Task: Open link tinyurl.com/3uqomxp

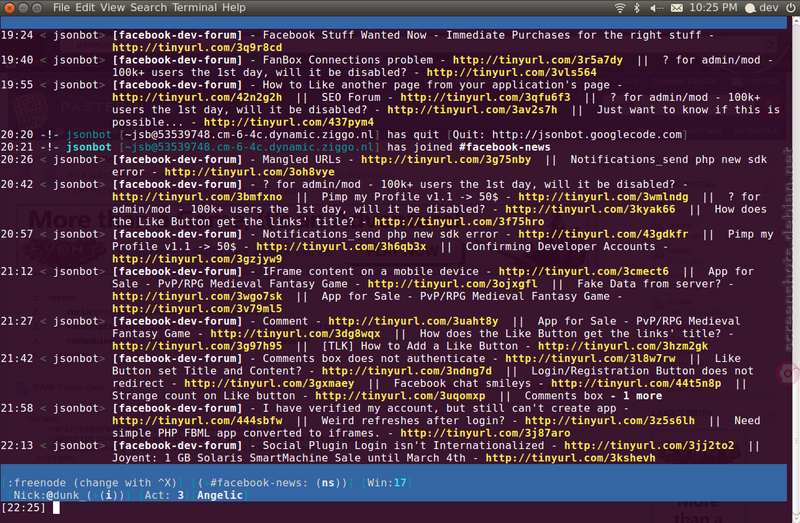Action: pyautogui.click(x=400, y=395)
